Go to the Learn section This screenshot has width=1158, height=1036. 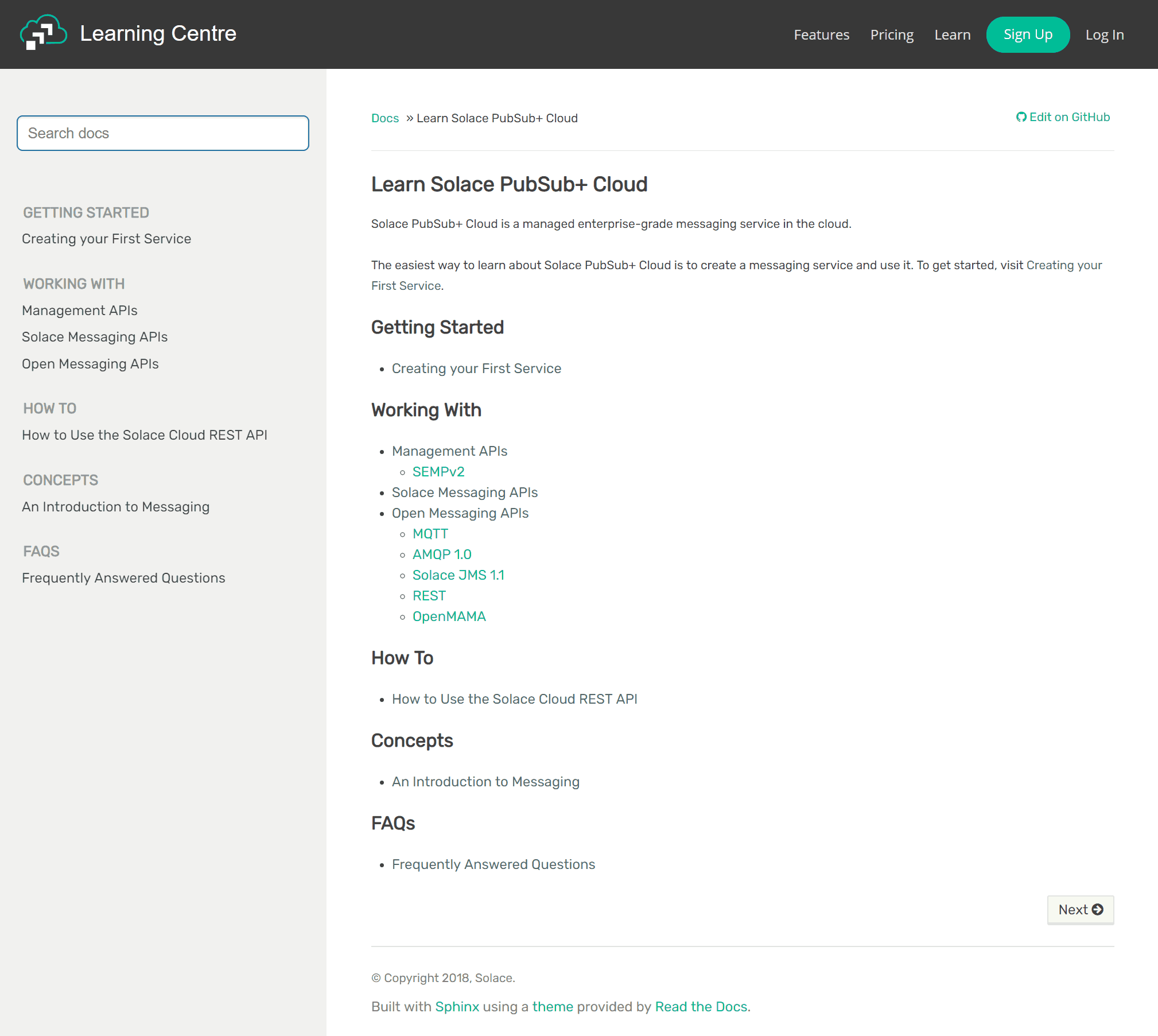[952, 34]
